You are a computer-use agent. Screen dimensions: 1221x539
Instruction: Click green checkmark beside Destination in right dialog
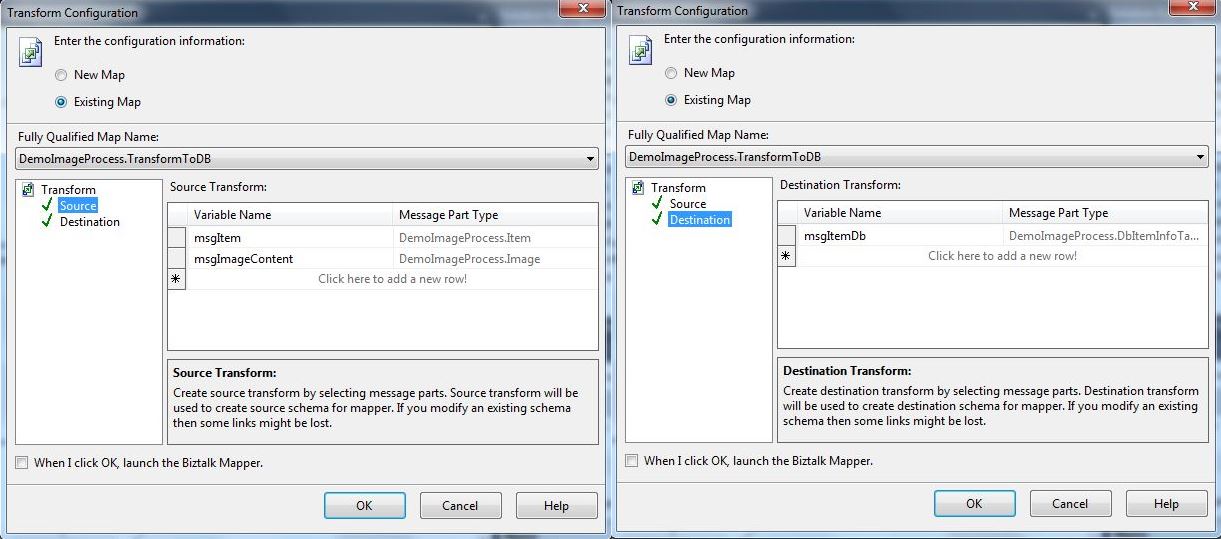pyautogui.click(x=657, y=219)
